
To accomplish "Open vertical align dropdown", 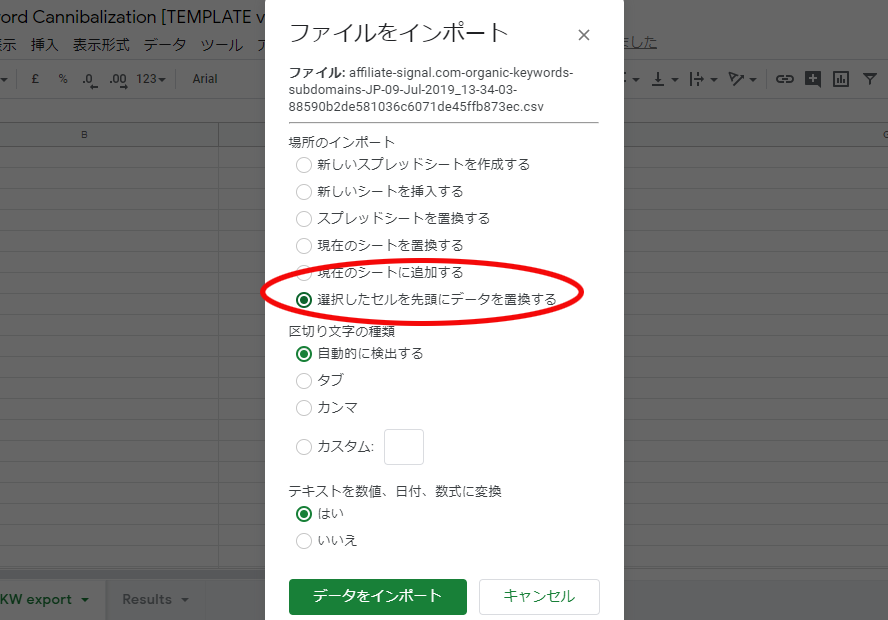I will 664,79.
